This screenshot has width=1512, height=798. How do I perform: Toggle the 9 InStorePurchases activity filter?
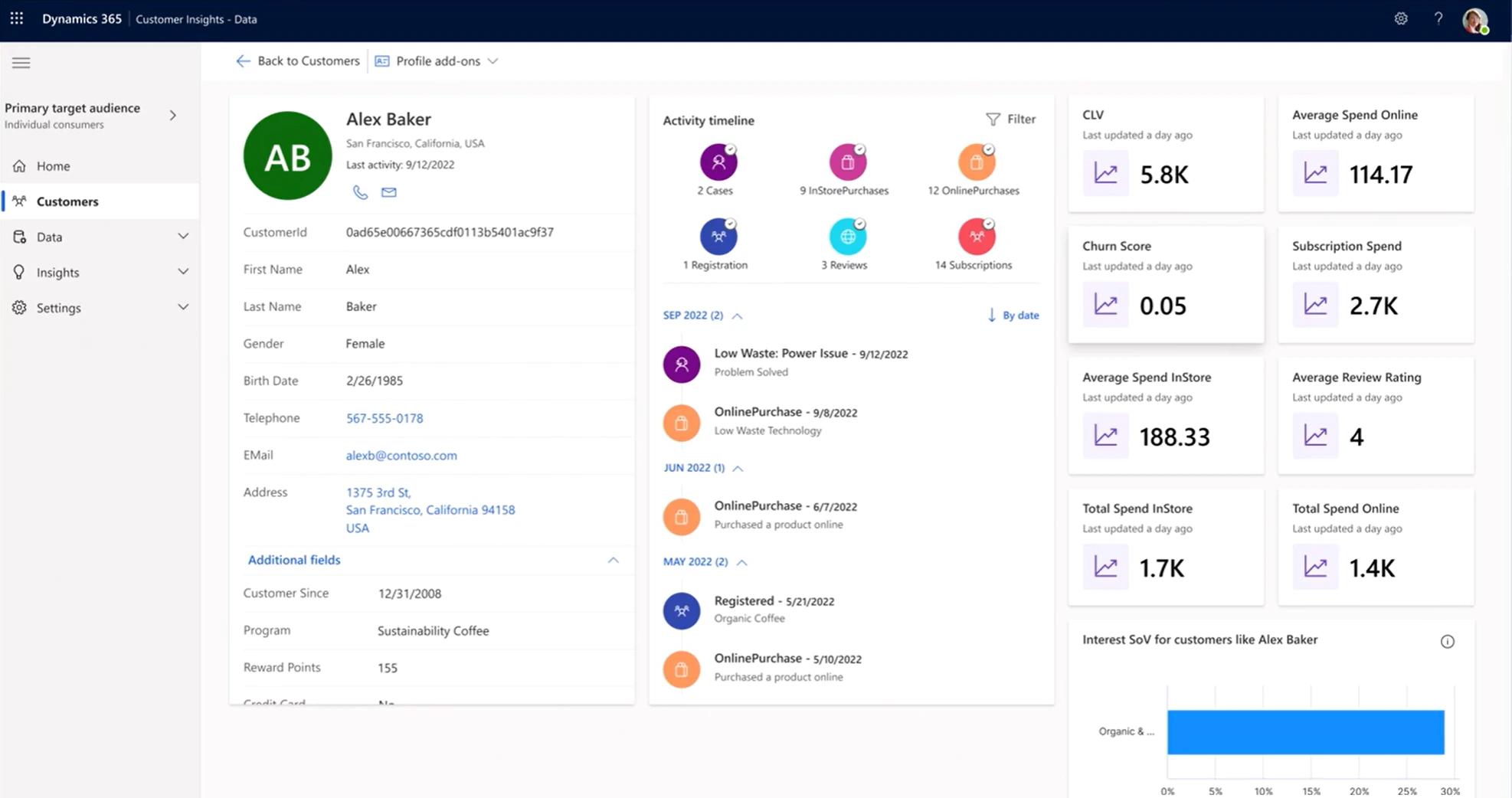click(847, 162)
